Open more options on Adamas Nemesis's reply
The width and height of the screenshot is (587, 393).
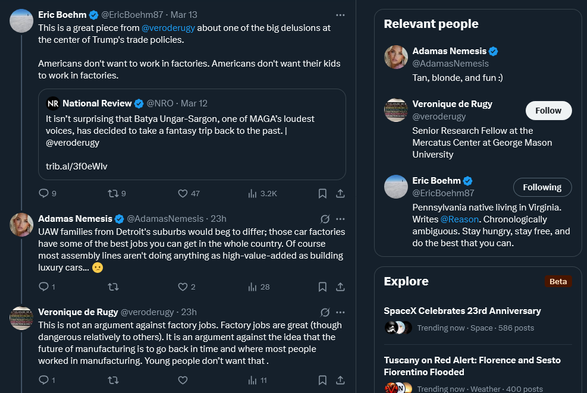pyautogui.click(x=340, y=219)
